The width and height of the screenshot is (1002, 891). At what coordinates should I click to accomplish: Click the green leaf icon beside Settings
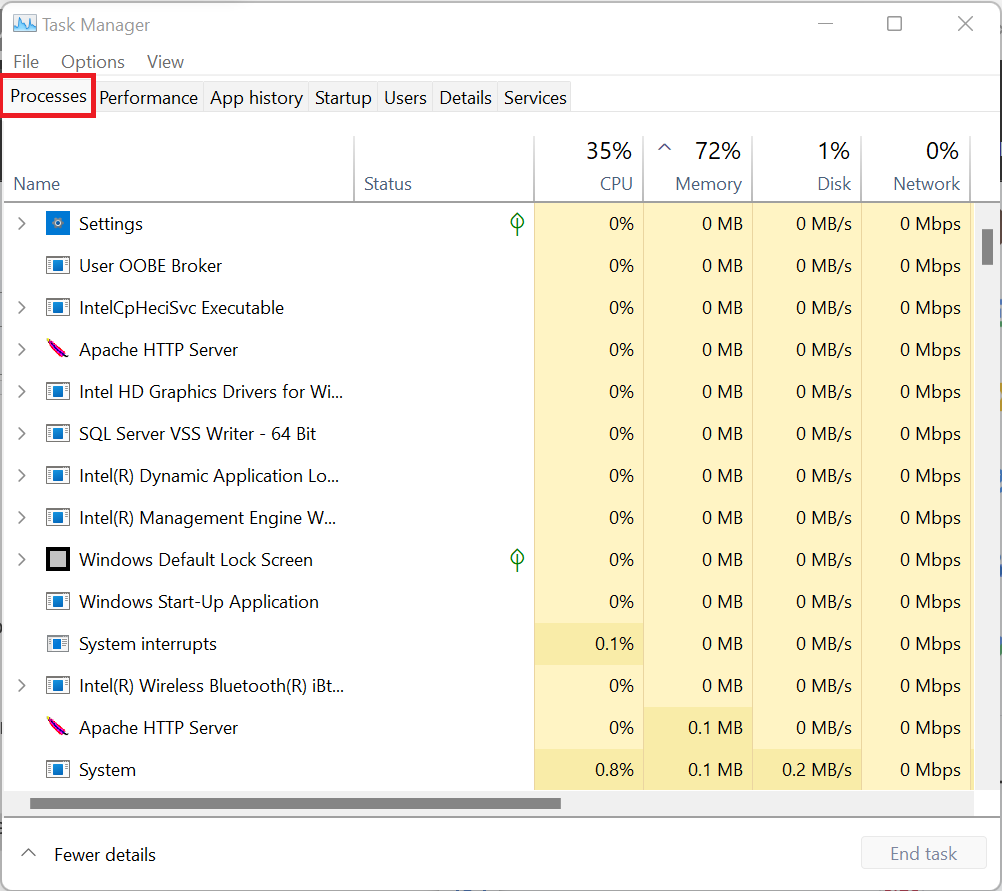tap(517, 224)
